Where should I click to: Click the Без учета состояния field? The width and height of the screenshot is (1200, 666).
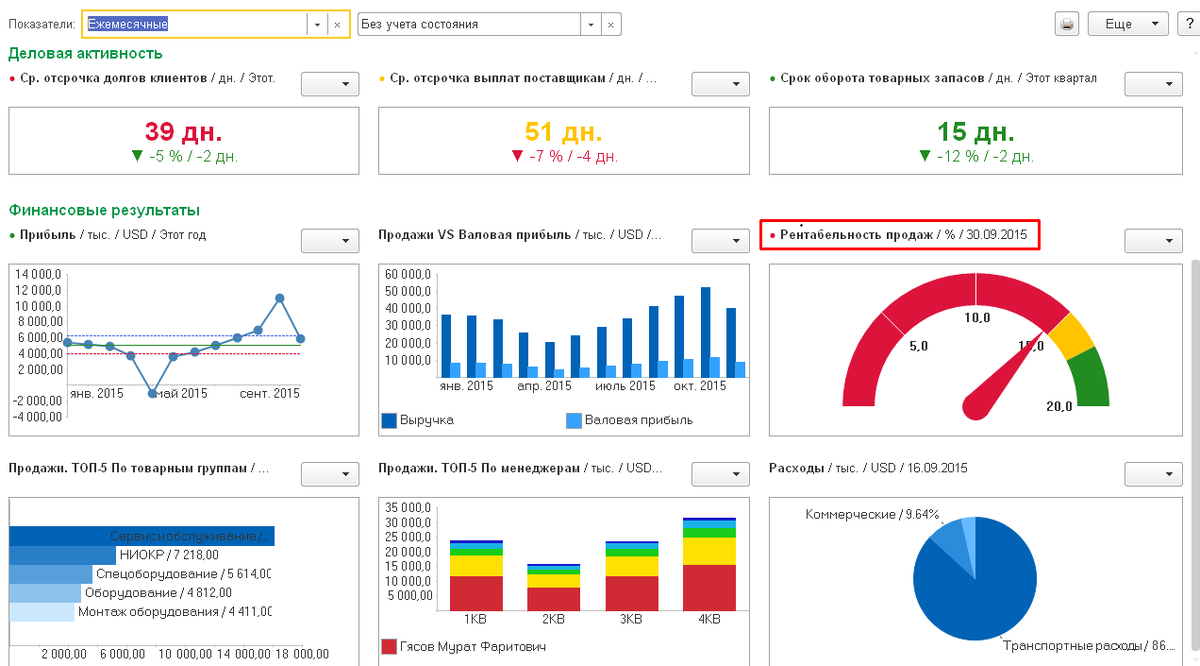coord(469,24)
